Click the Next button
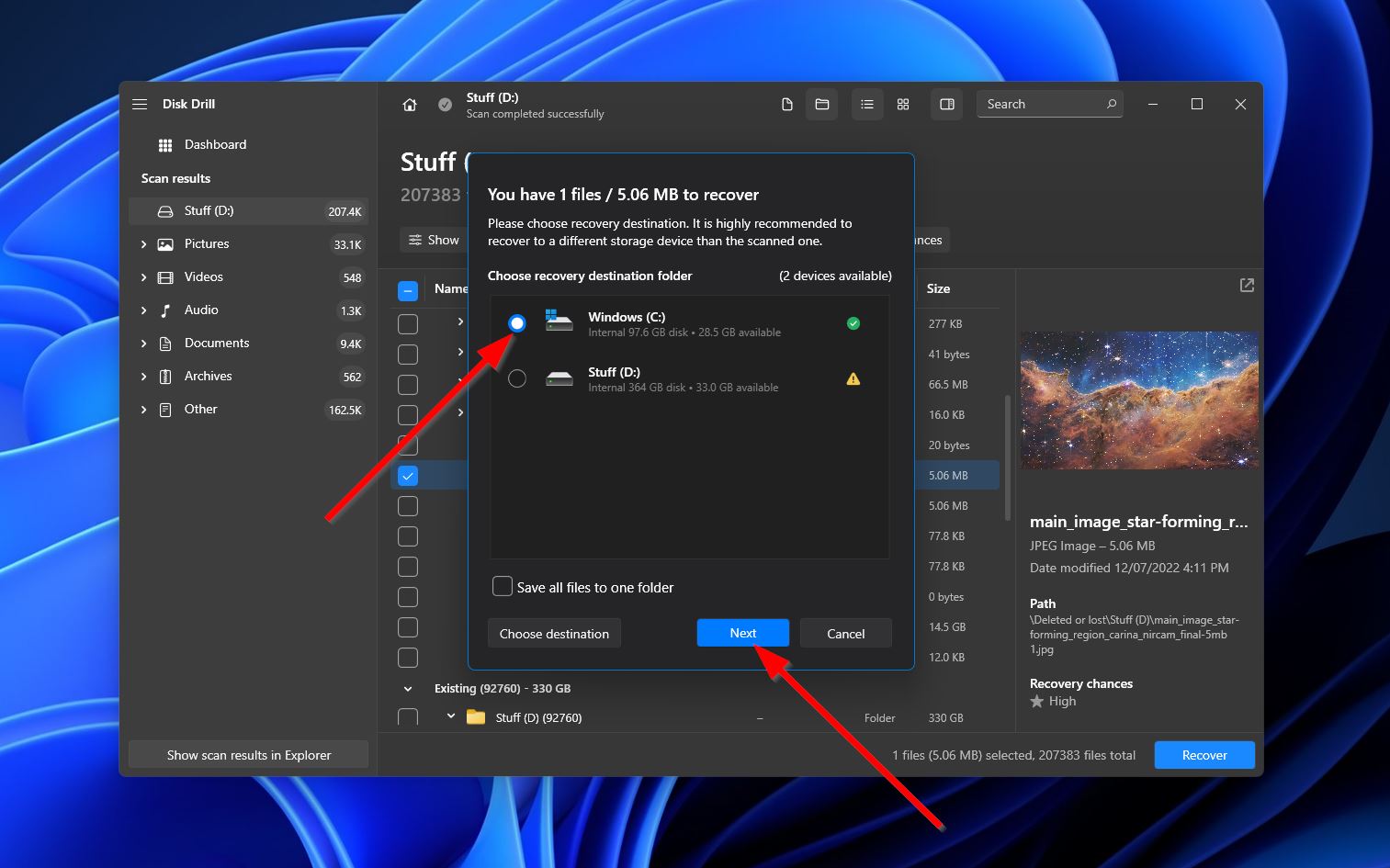Screen dimensions: 1390x868 click(742, 633)
